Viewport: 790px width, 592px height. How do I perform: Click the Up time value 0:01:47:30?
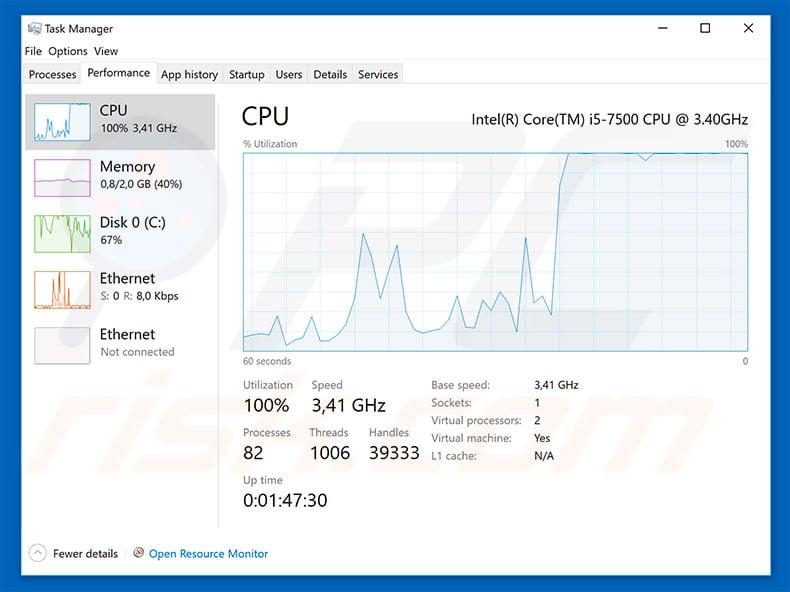[285, 500]
